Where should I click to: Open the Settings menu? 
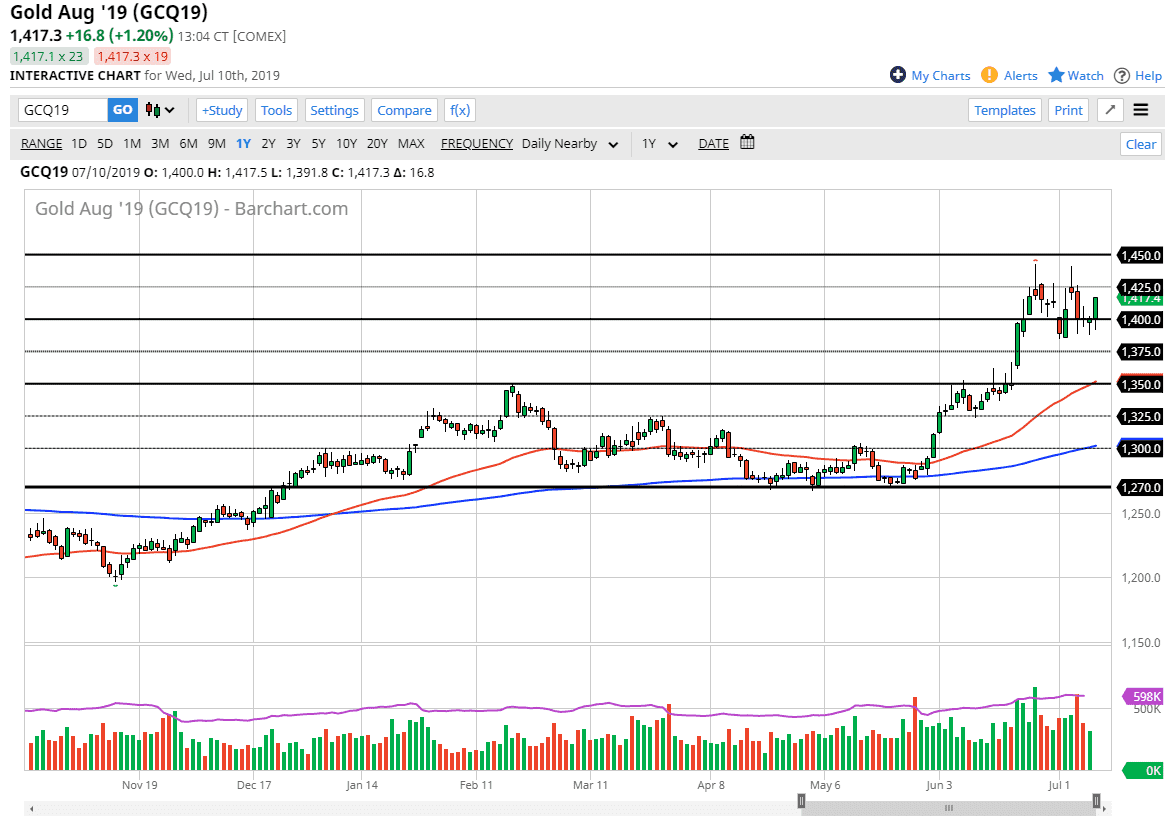pyautogui.click(x=334, y=110)
